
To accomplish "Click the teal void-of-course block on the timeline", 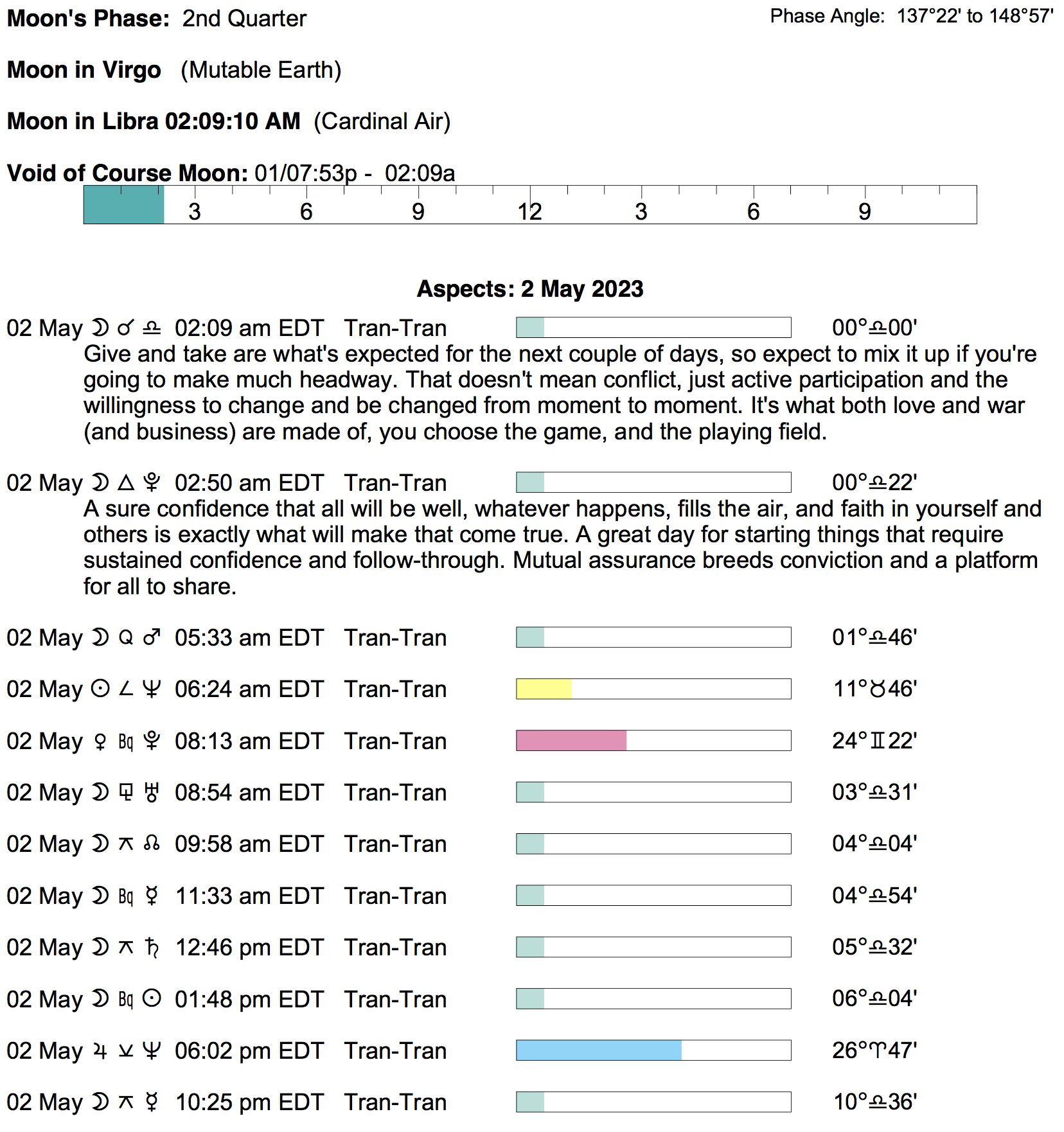I will [x=123, y=205].
